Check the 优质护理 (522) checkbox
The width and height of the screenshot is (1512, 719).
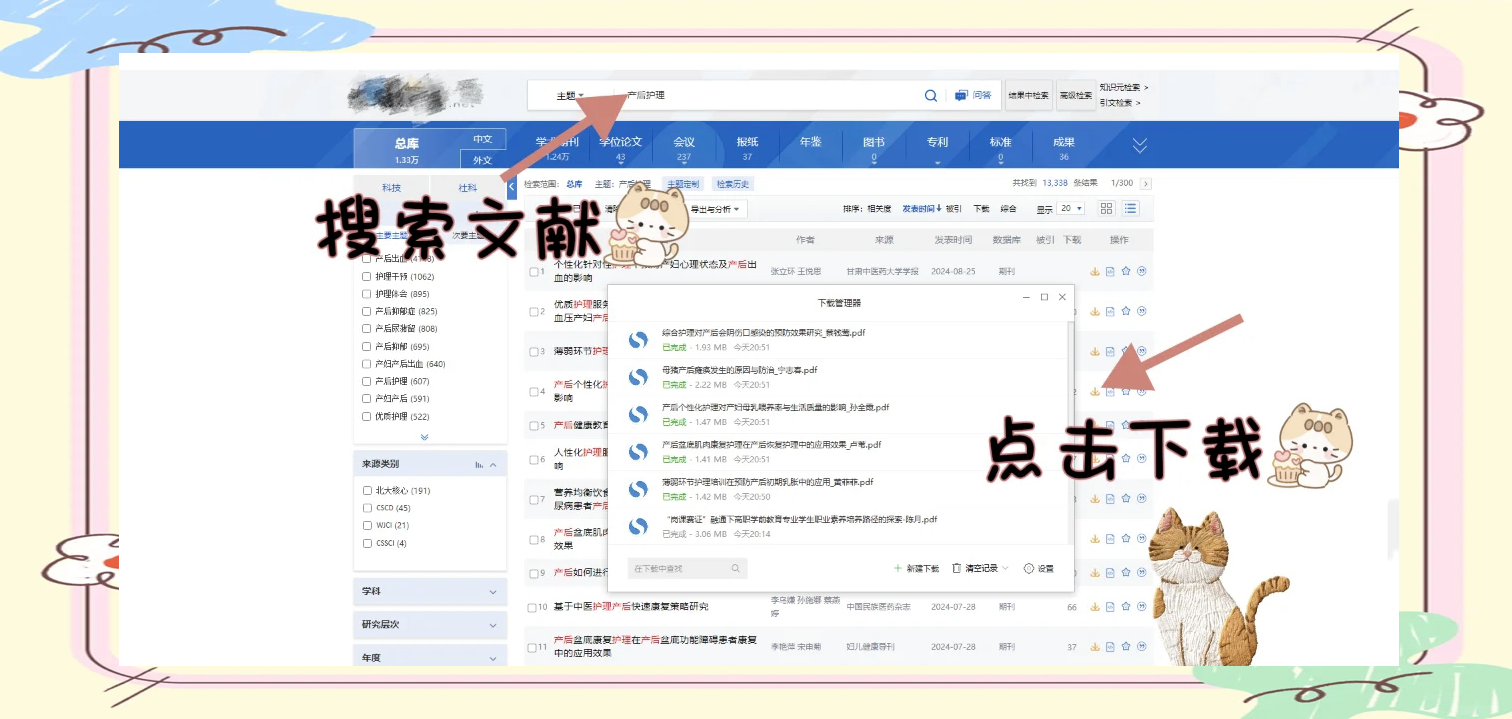pyautogui.click(x=366, y=416)
